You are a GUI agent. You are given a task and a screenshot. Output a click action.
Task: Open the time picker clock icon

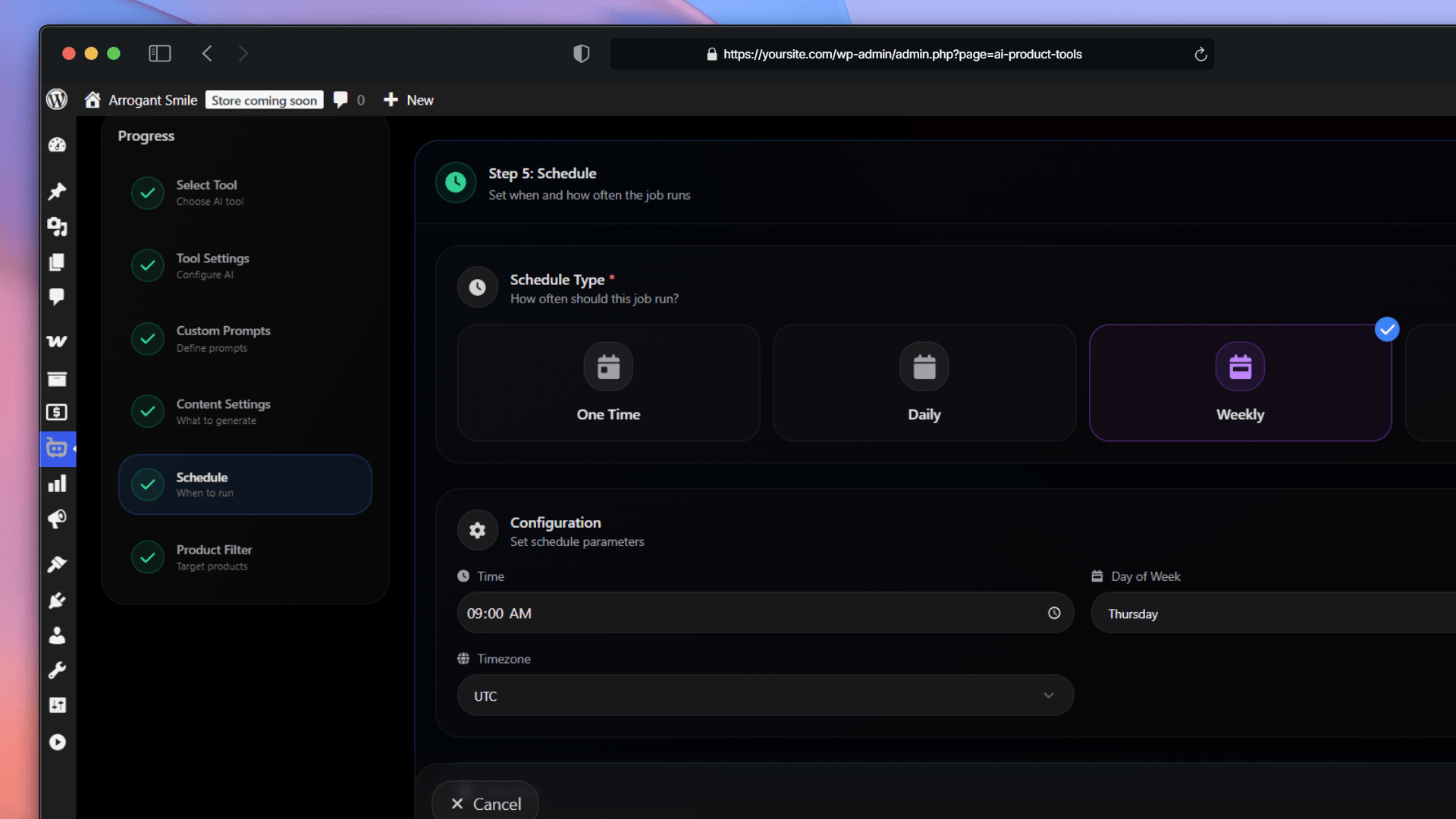(1054, 613)
